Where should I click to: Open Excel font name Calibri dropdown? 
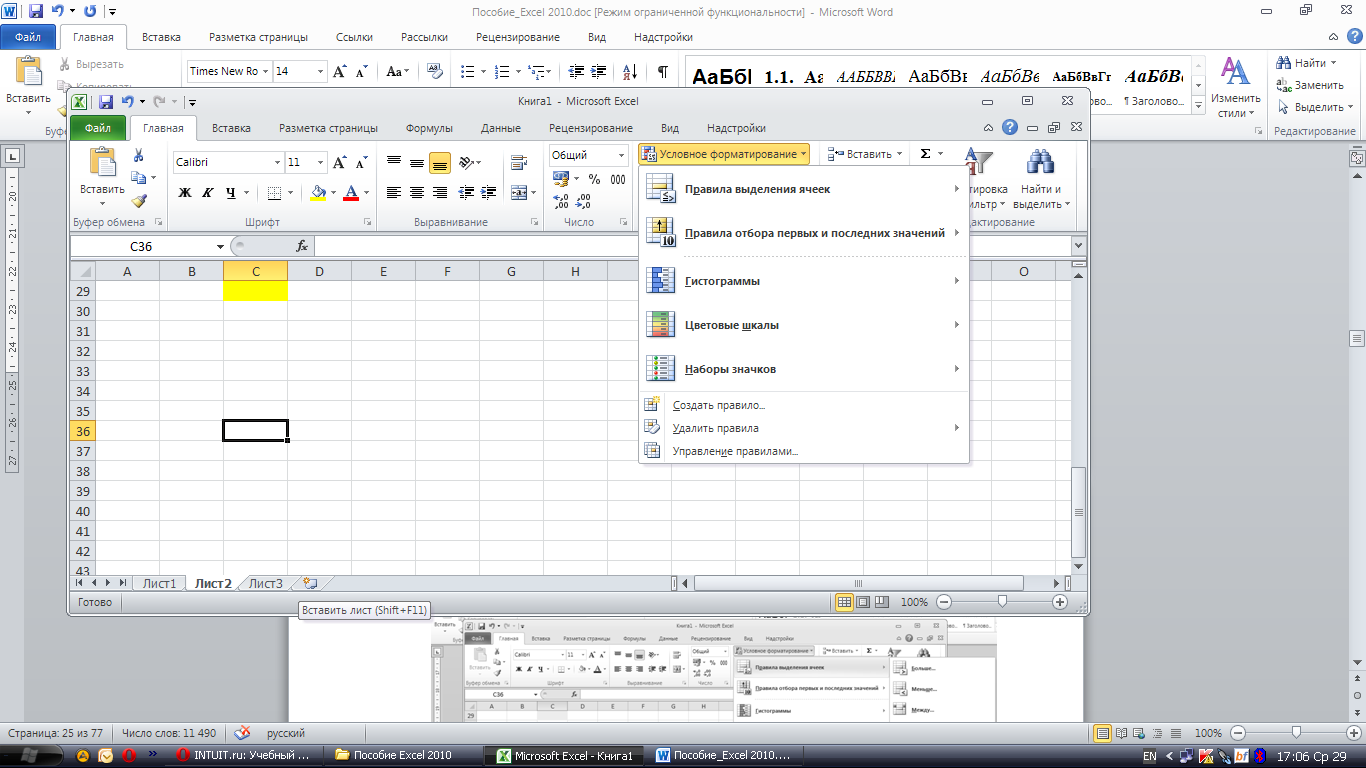(277, 162)
